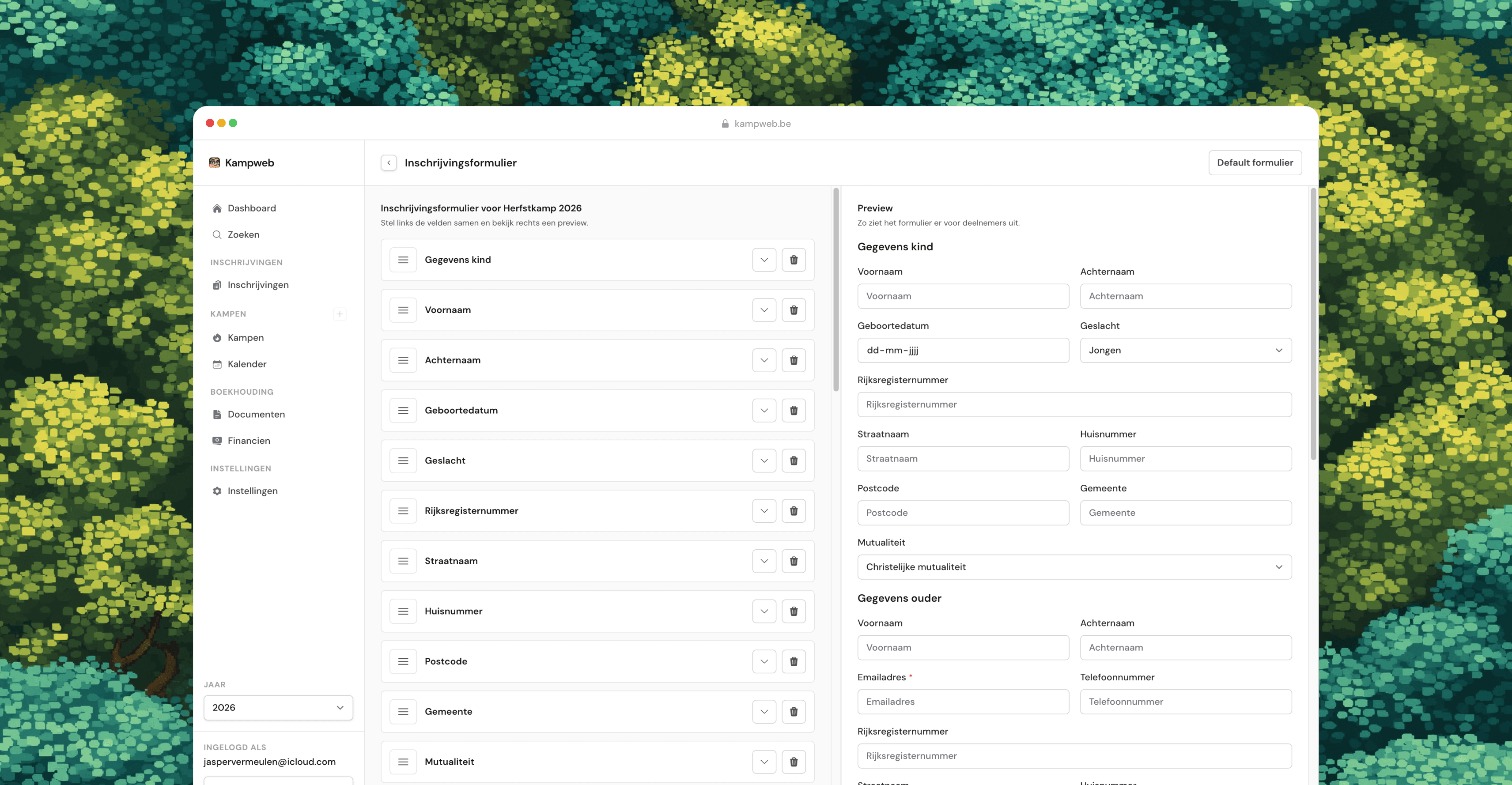This screenshot has height=785, width=1512.
Task: Open Instellingen via the gear icon
Action: (x=216, y=491)
